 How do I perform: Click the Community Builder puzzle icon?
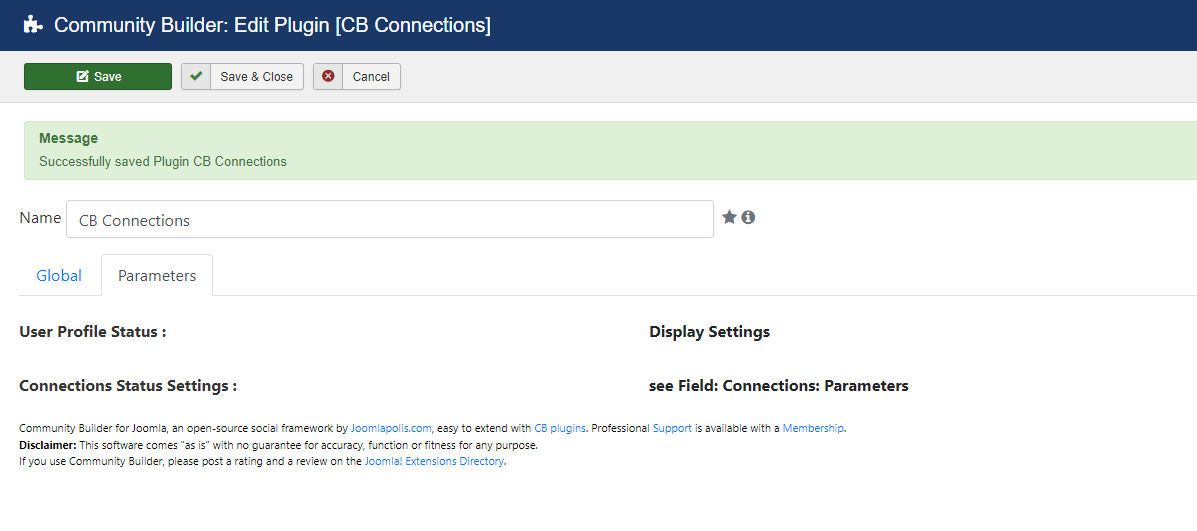coord(33,25)
